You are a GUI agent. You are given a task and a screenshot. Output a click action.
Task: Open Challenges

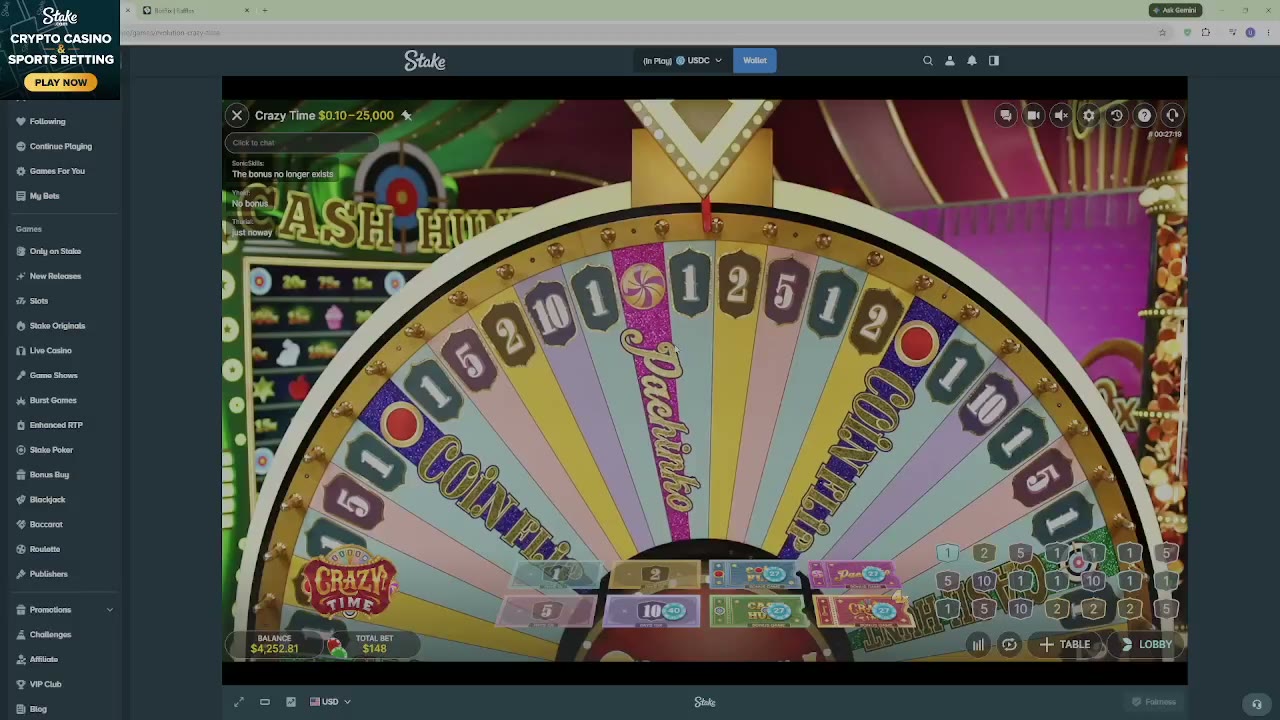[50, 635]
